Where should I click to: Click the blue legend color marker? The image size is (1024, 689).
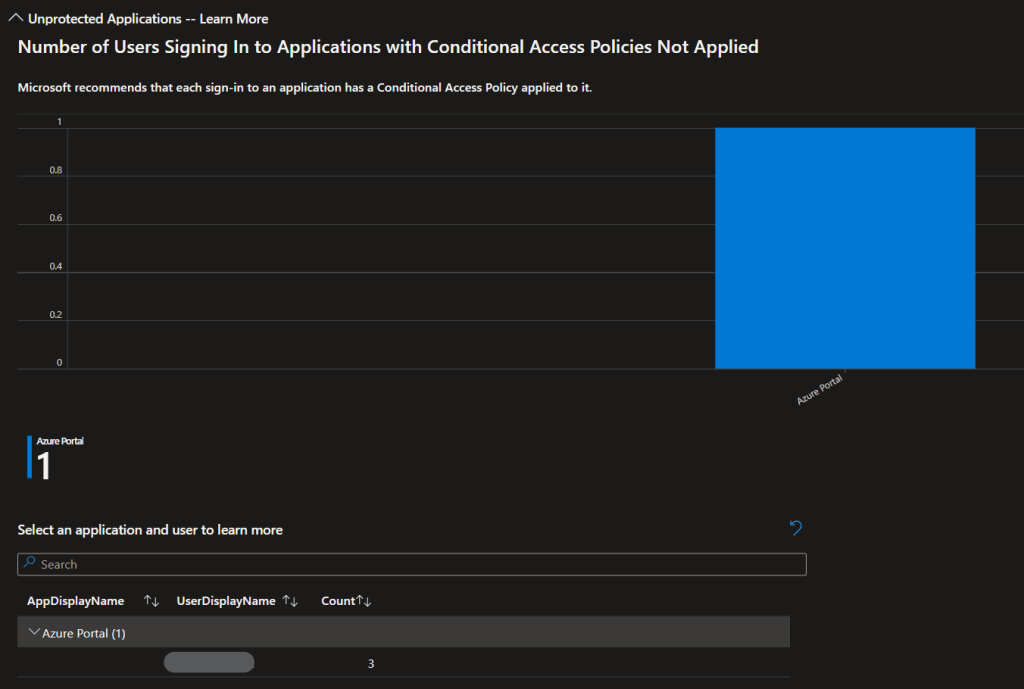point(29,457)
